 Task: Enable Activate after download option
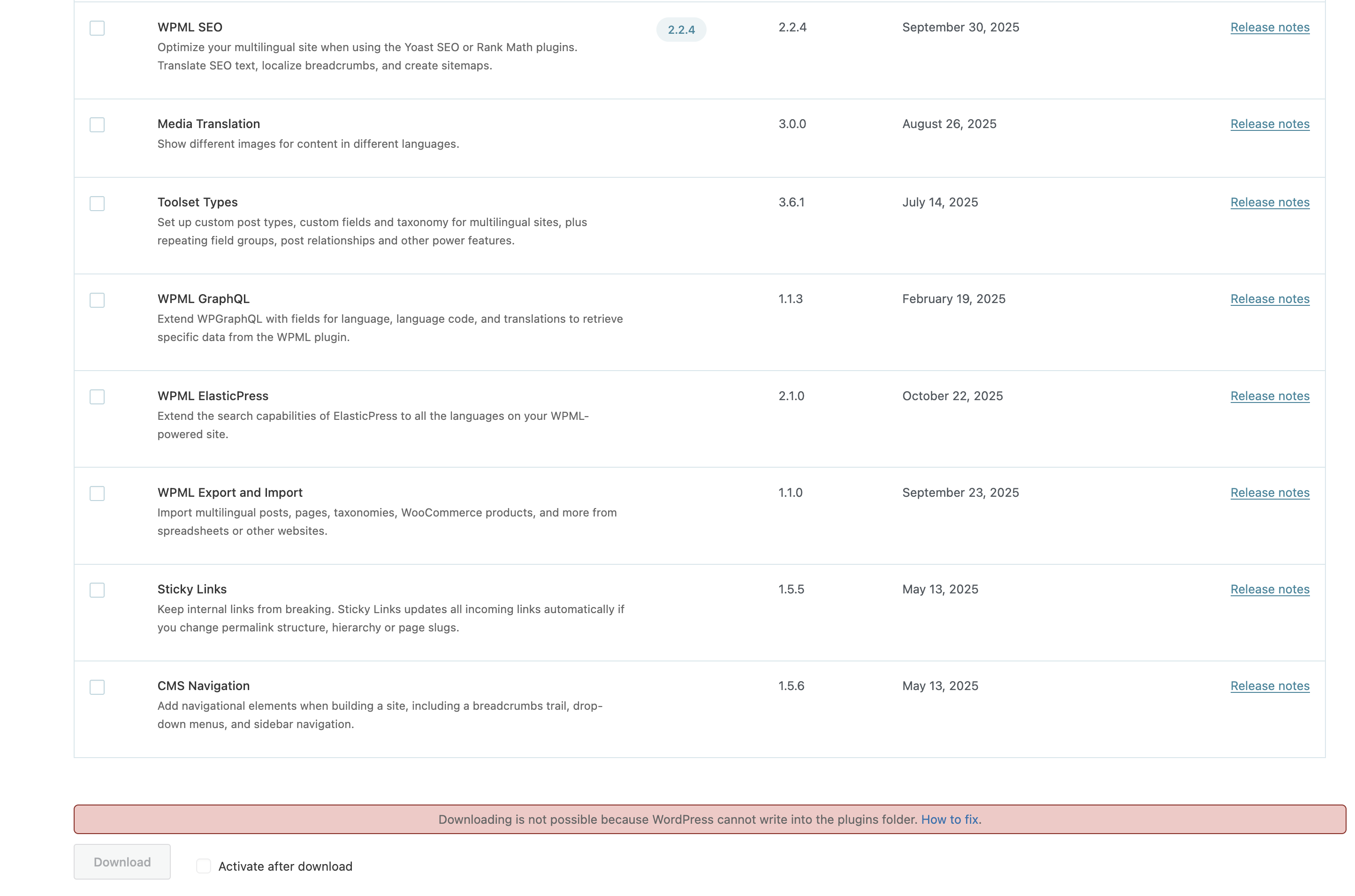[204, 866]
